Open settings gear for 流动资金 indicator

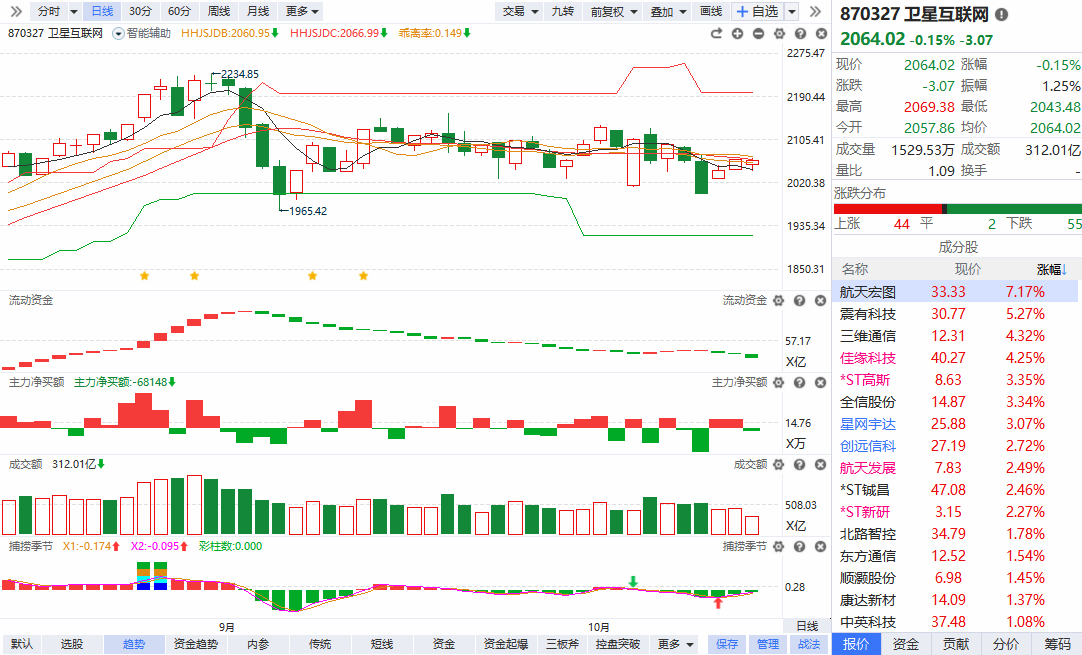click(780, 300)
